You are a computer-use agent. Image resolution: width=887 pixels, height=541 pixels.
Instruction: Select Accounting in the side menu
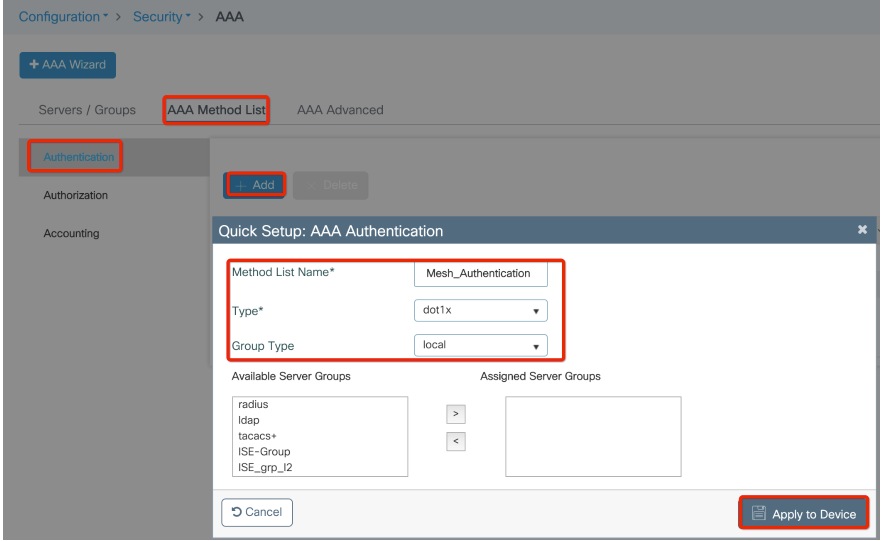click(71, 233)
